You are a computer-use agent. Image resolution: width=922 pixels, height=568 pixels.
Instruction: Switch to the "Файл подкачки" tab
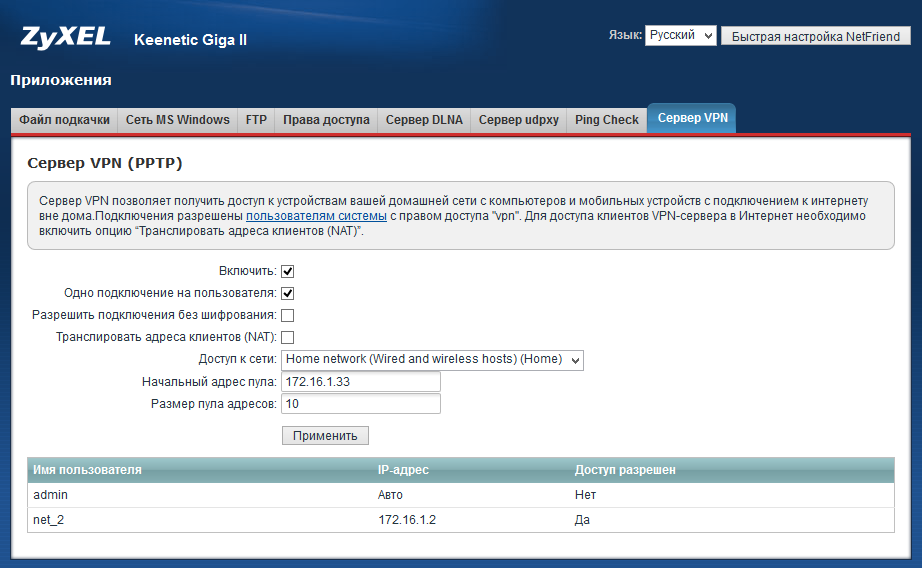[64, 120]
